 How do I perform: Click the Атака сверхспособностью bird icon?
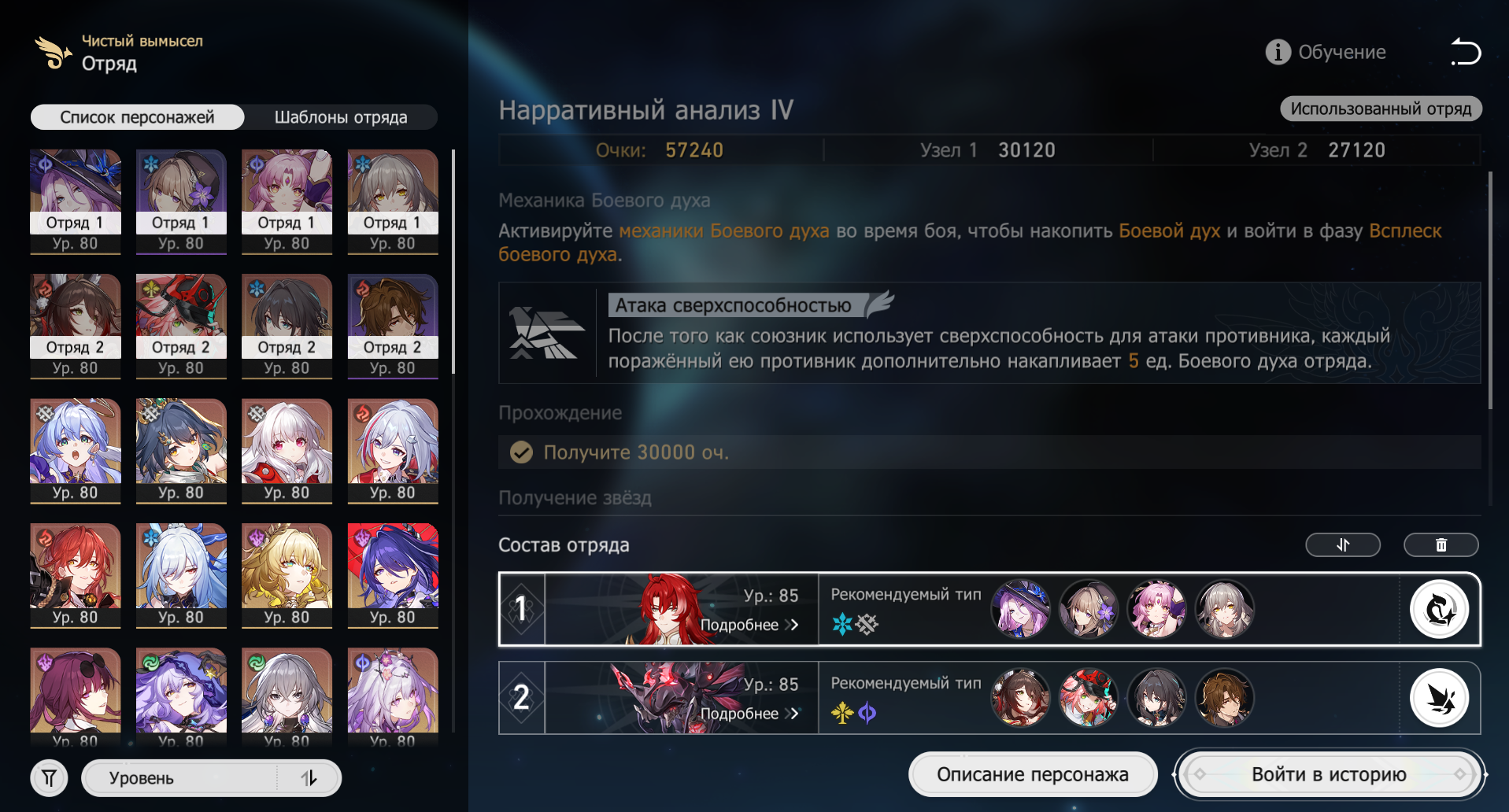pyautogui.click(x=546, y=333)
